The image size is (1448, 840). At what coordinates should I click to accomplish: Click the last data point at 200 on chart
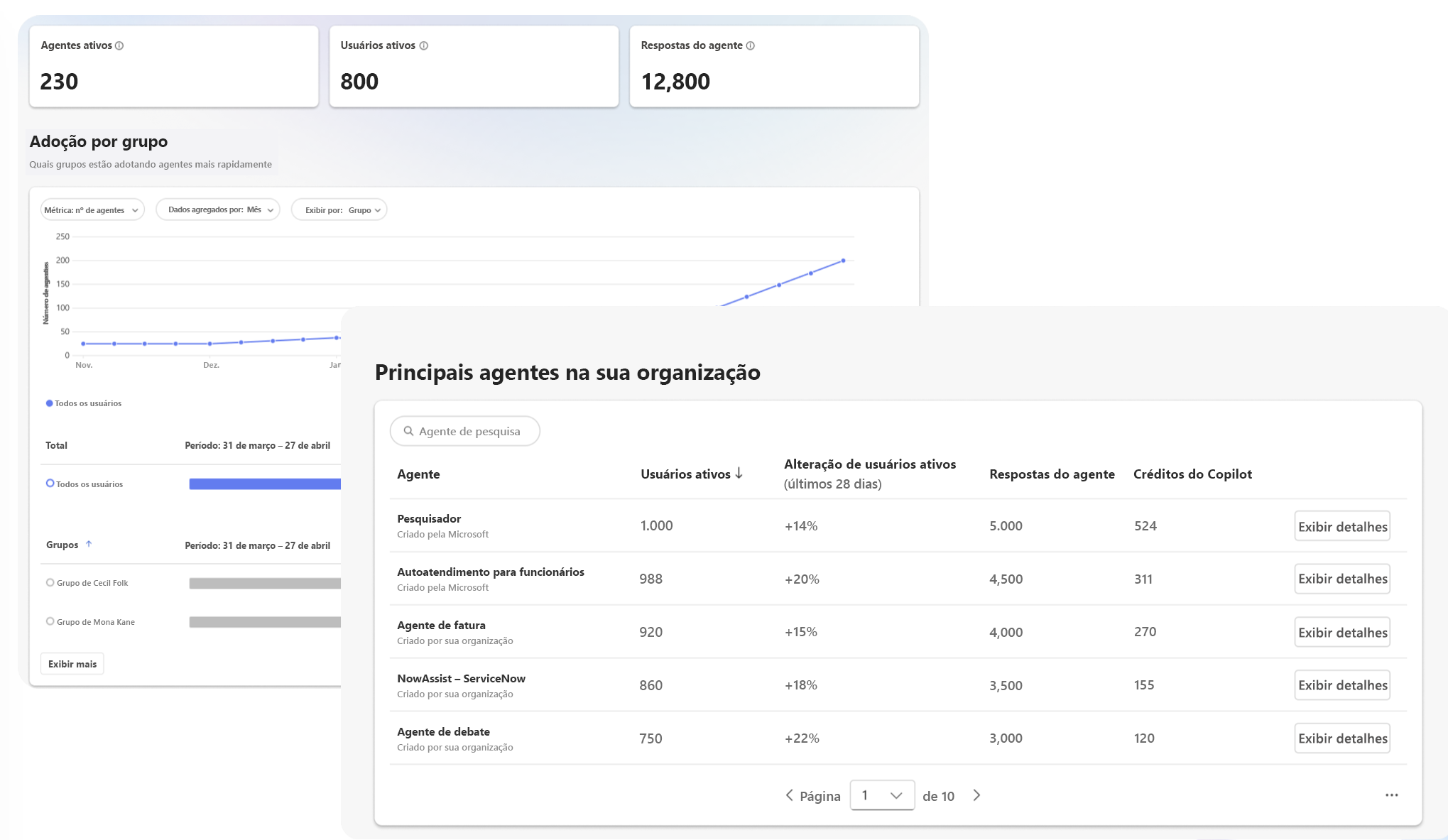[844, 261]
